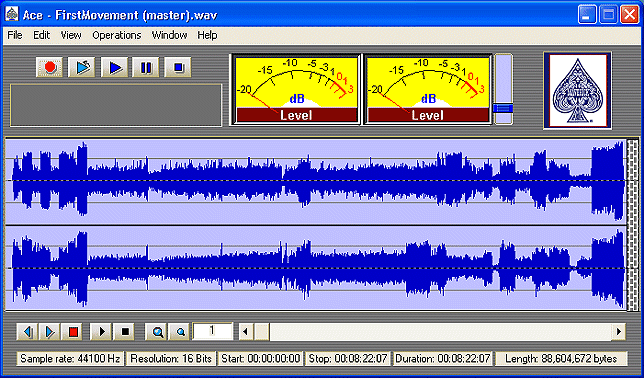This screenshot has height=378, width=644.
Task: Maximize the Ace window
Action: (x=608, y=15)
